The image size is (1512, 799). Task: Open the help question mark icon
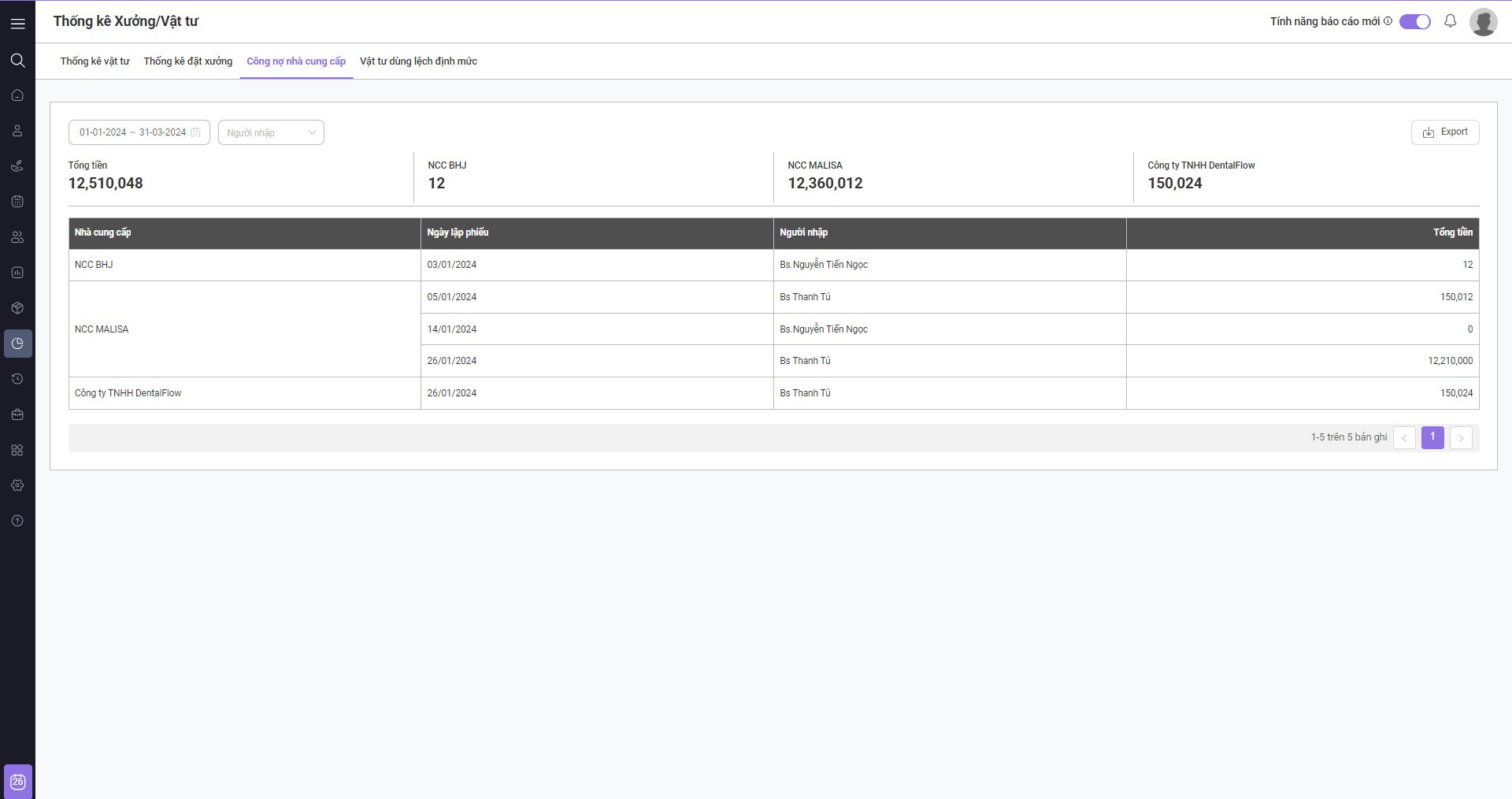tap(17, 521)
